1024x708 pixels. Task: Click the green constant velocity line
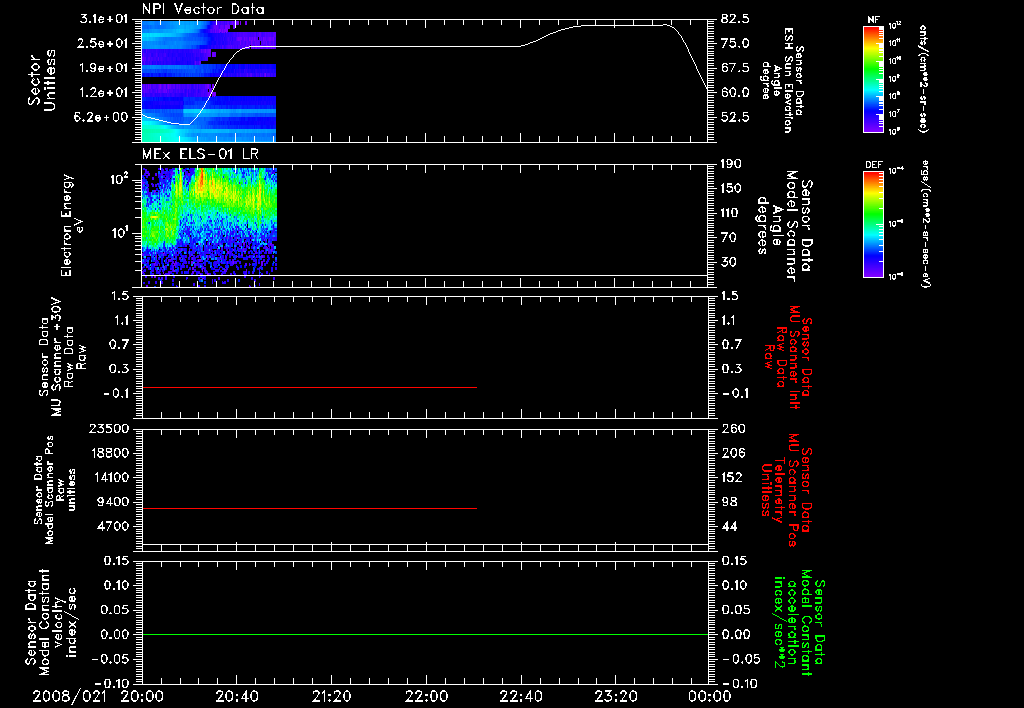[x=425, y=634]
